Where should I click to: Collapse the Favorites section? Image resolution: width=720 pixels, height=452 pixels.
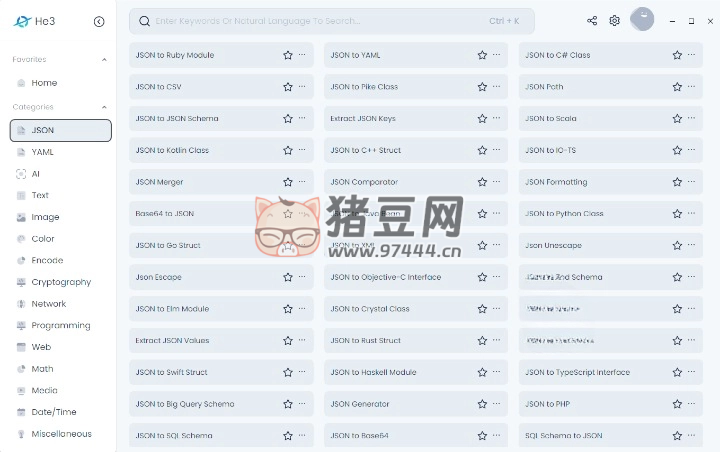pos(104,60)
